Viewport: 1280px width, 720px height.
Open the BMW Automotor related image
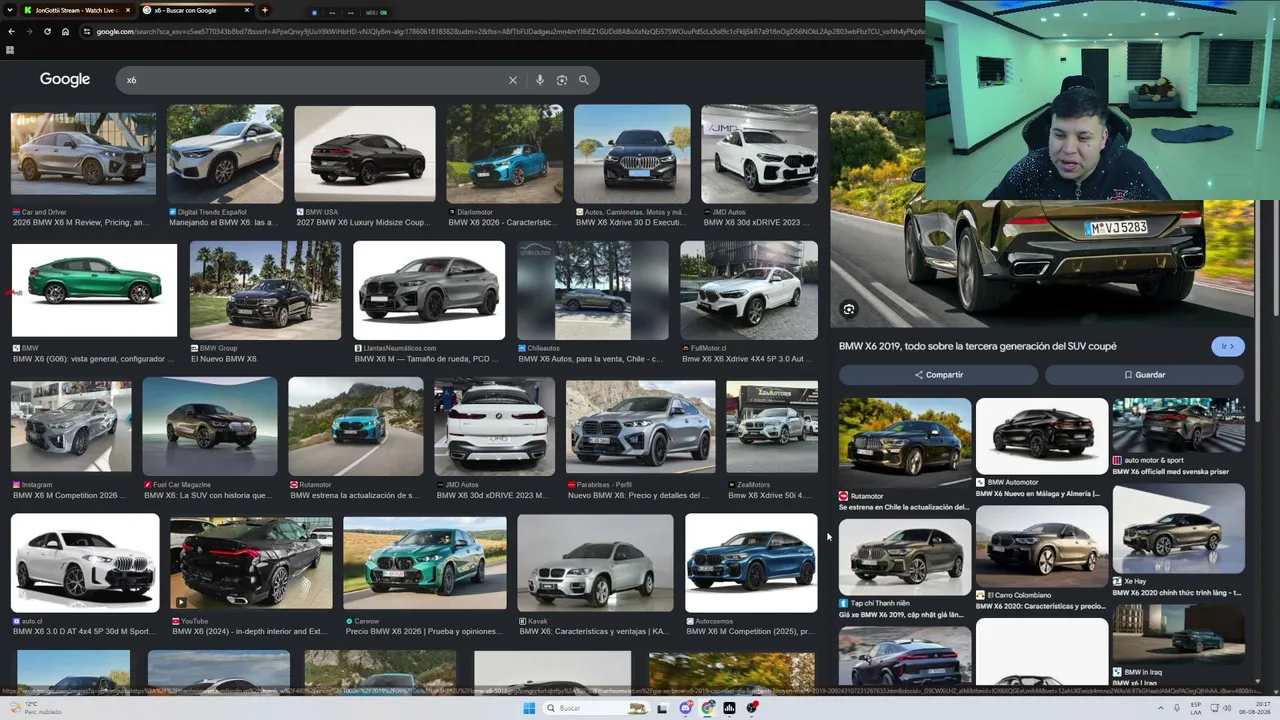pos(1042,436)
